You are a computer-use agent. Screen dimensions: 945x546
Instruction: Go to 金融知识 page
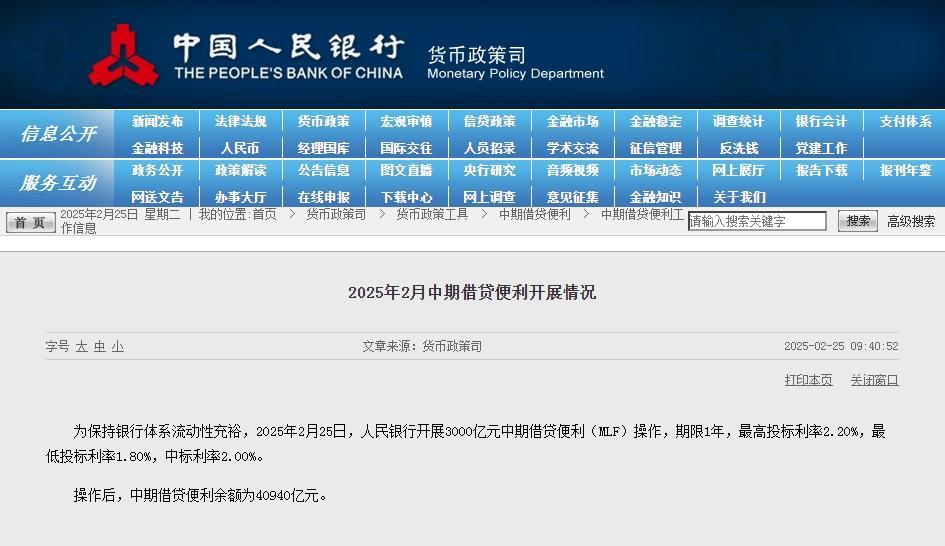click(656, 197)
